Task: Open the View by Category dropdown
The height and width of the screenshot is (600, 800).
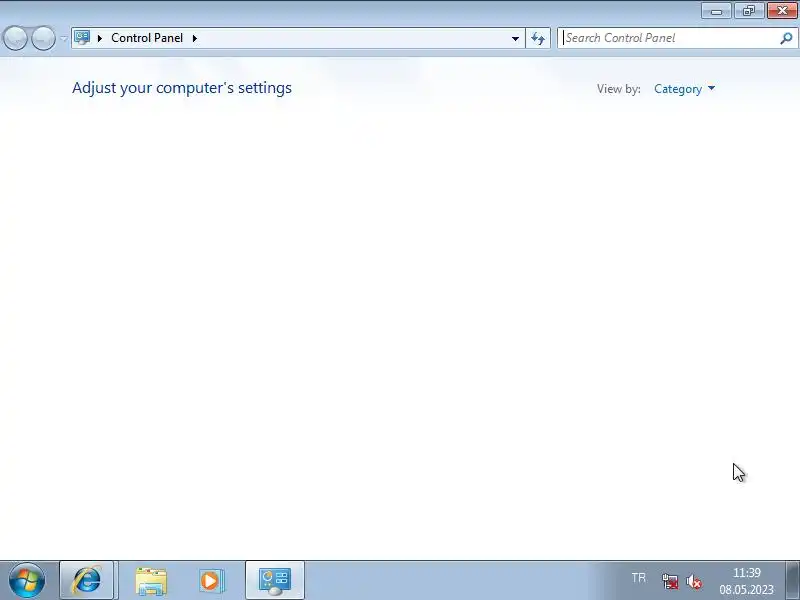Action: click(x=684, y=89)
